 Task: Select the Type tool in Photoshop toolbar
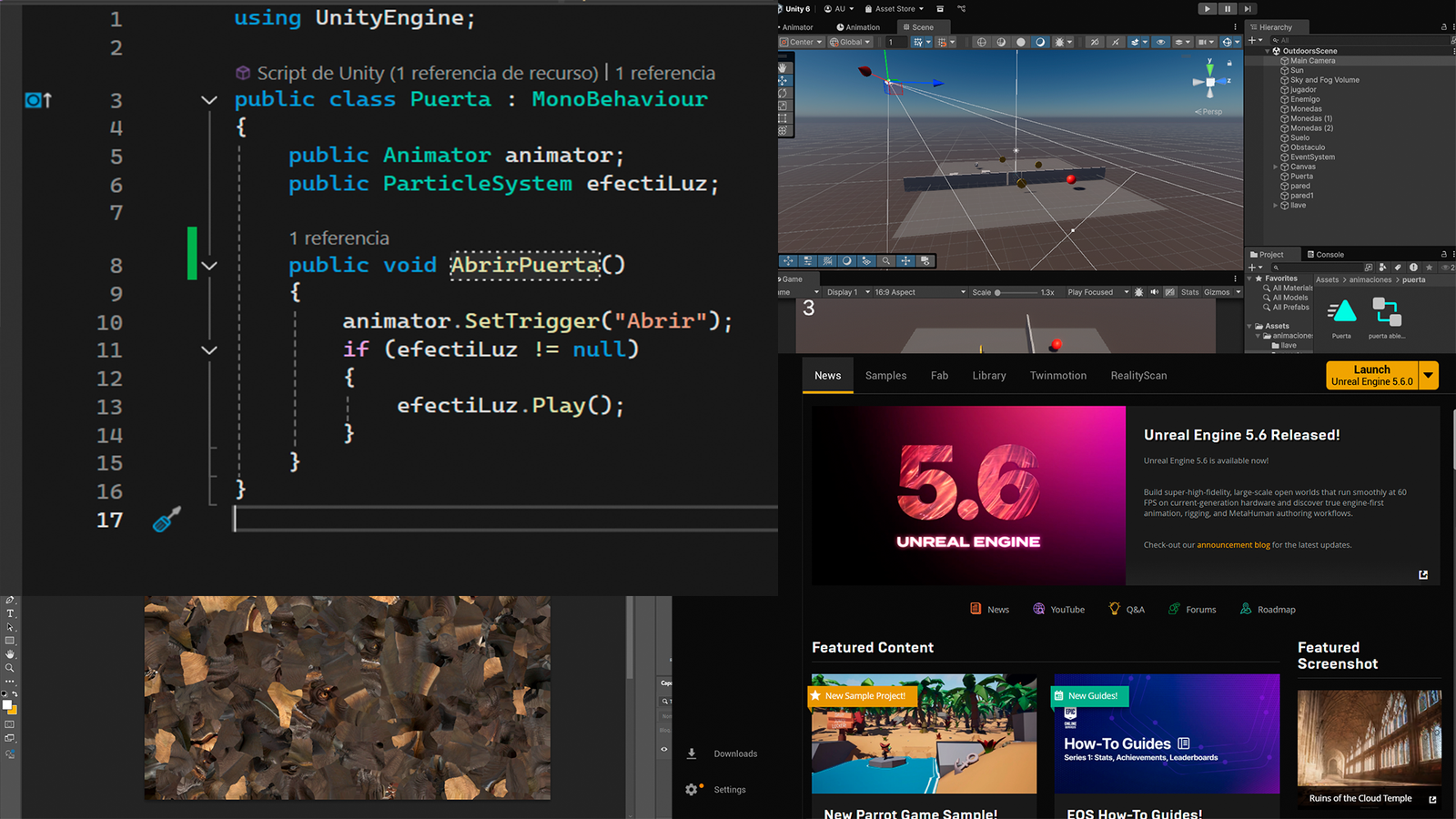click(10, 613)
